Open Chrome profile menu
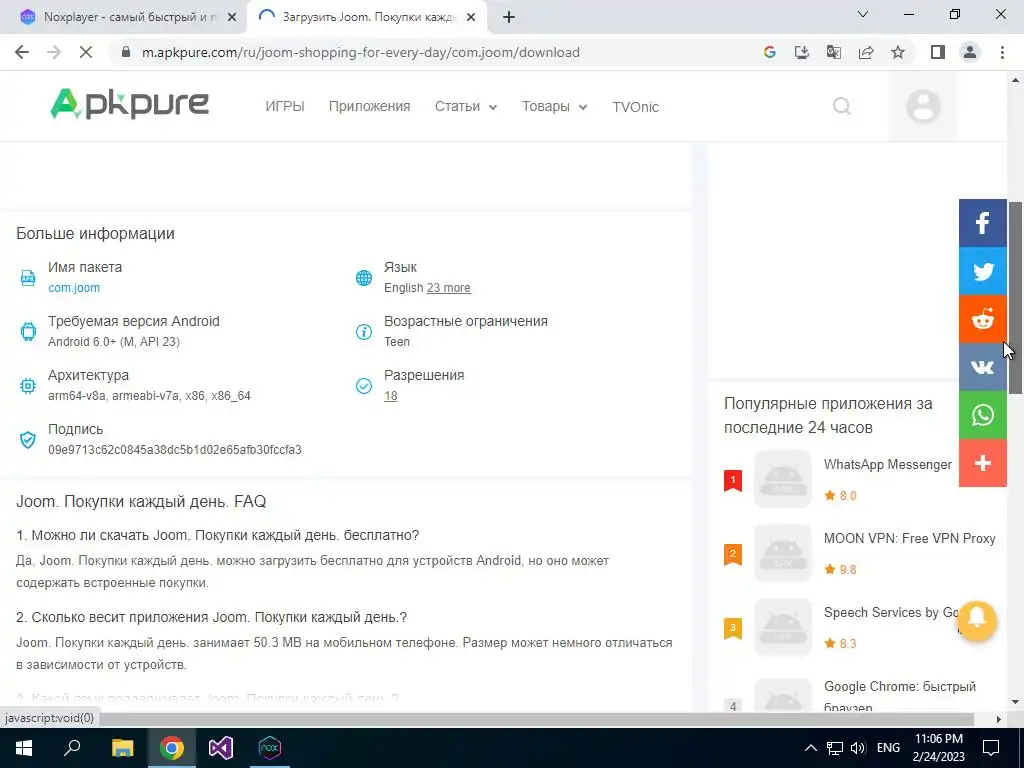Image resolution: width=1024 pixels, height=768 pixels. (x=970, y=52)
